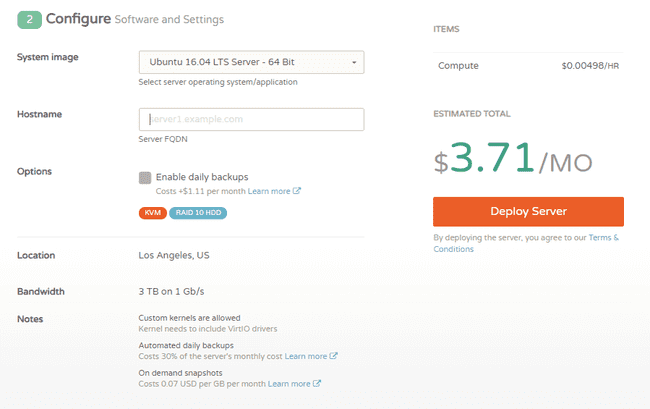The width and height of the screenshot is (650, 409).
Task: Click the Configure heading
Action: coord(78,19)
